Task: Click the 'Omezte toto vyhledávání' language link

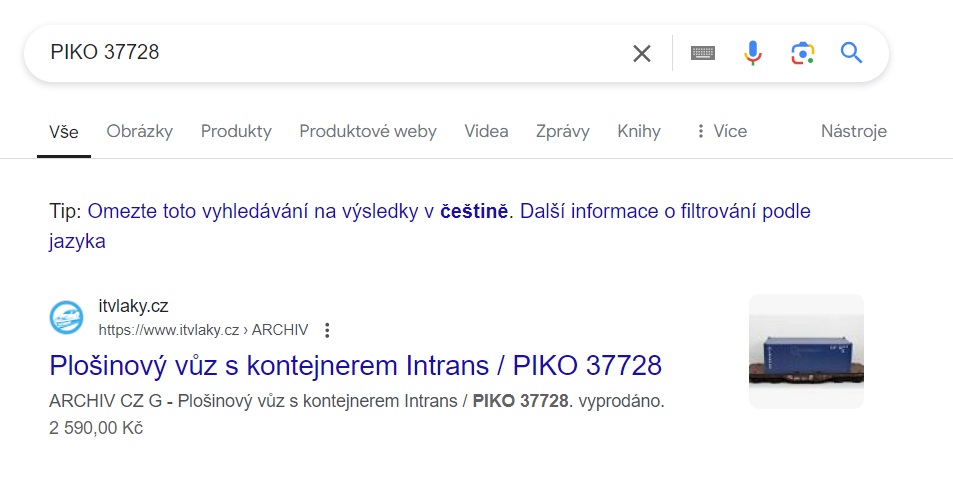Action: (298, 212)
